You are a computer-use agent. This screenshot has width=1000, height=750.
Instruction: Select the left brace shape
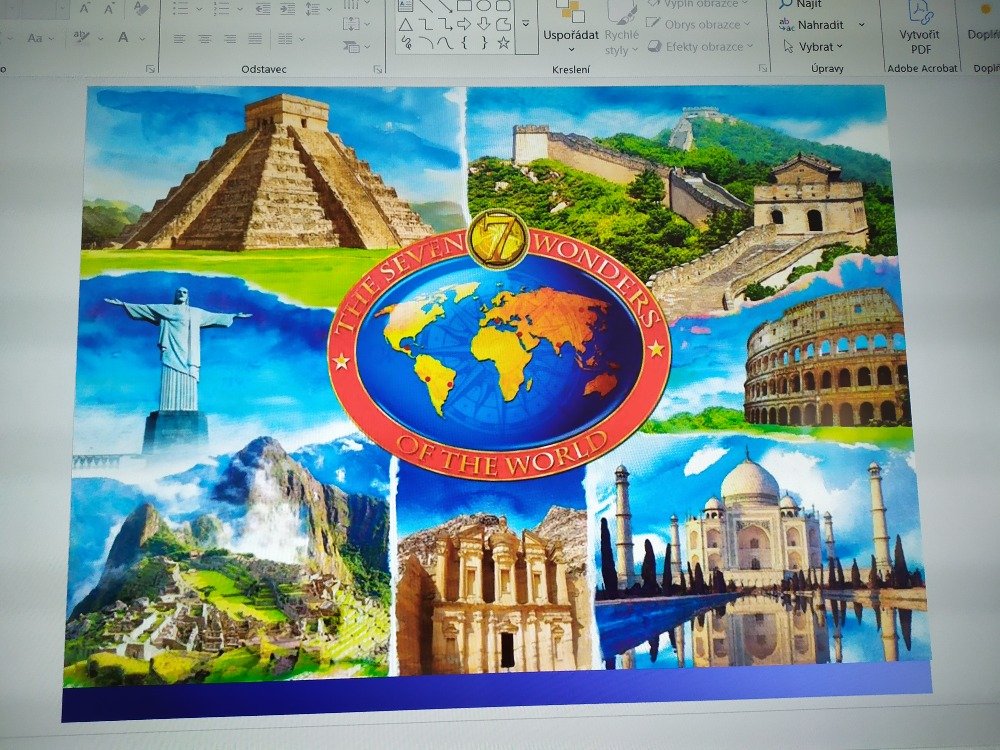point(465,43)
